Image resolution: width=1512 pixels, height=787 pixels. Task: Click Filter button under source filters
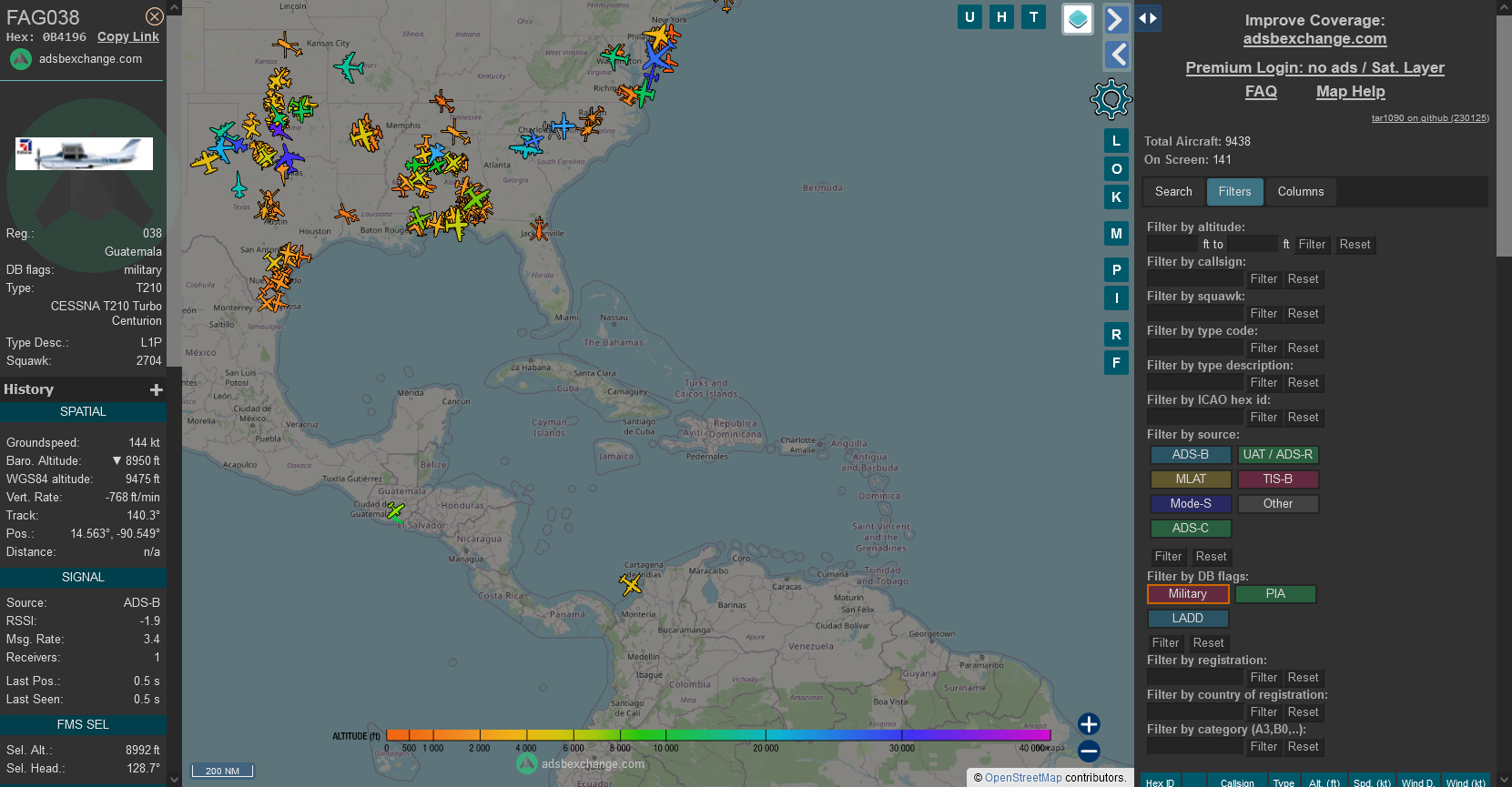click(x=1168, y=557)
